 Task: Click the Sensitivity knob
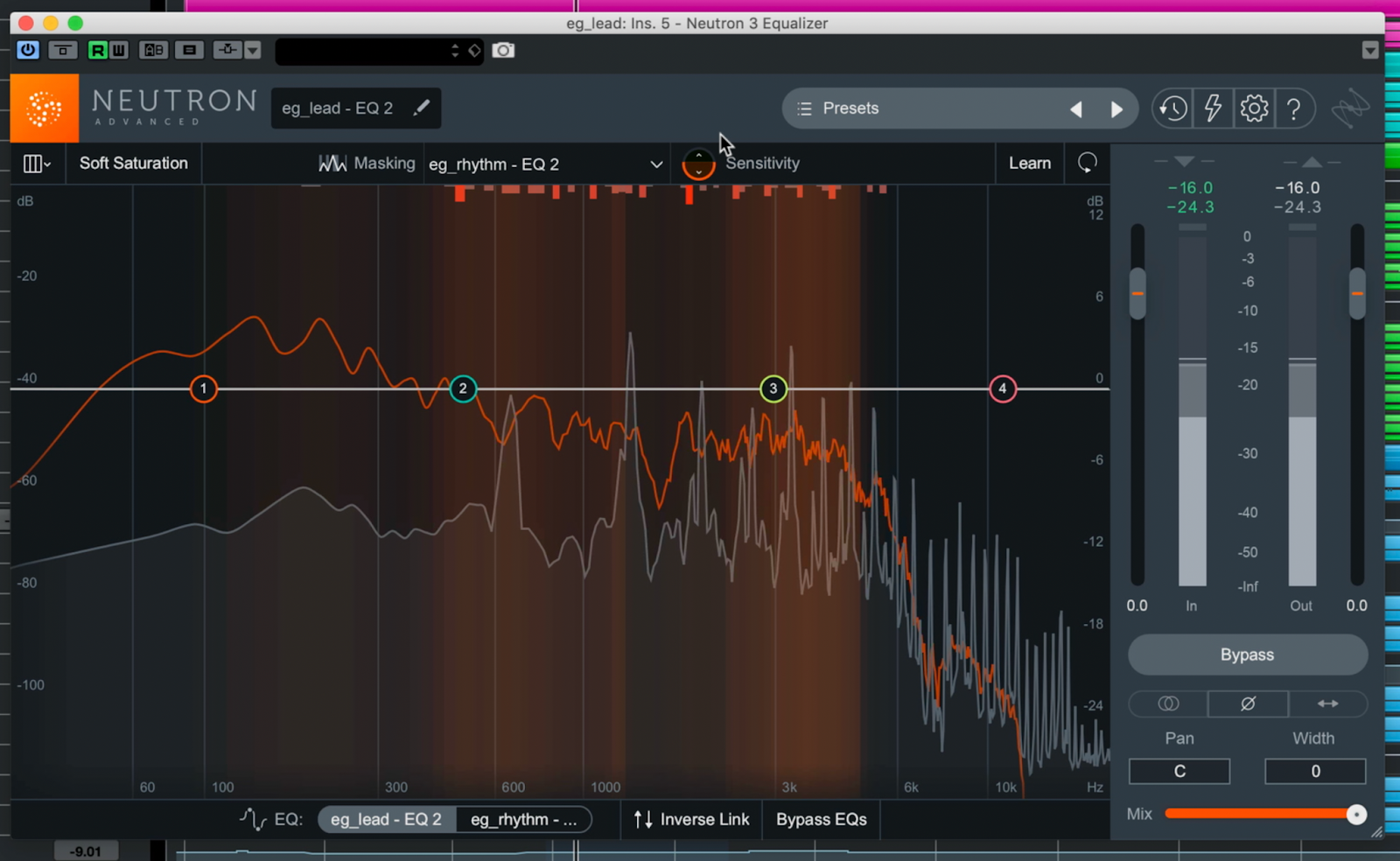(698, 164)
